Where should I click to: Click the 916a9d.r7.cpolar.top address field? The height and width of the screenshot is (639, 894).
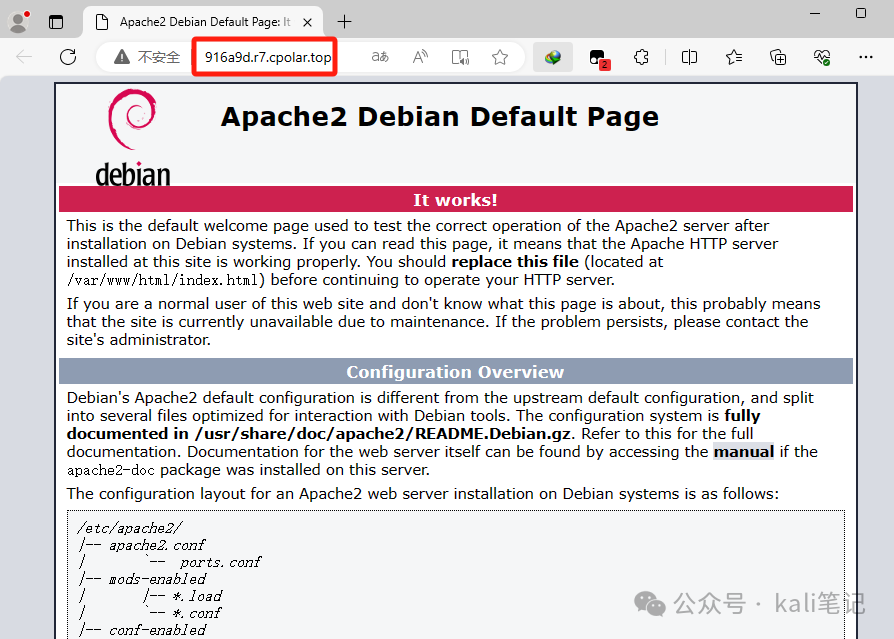pyautogui.click(x=268, y=57)
